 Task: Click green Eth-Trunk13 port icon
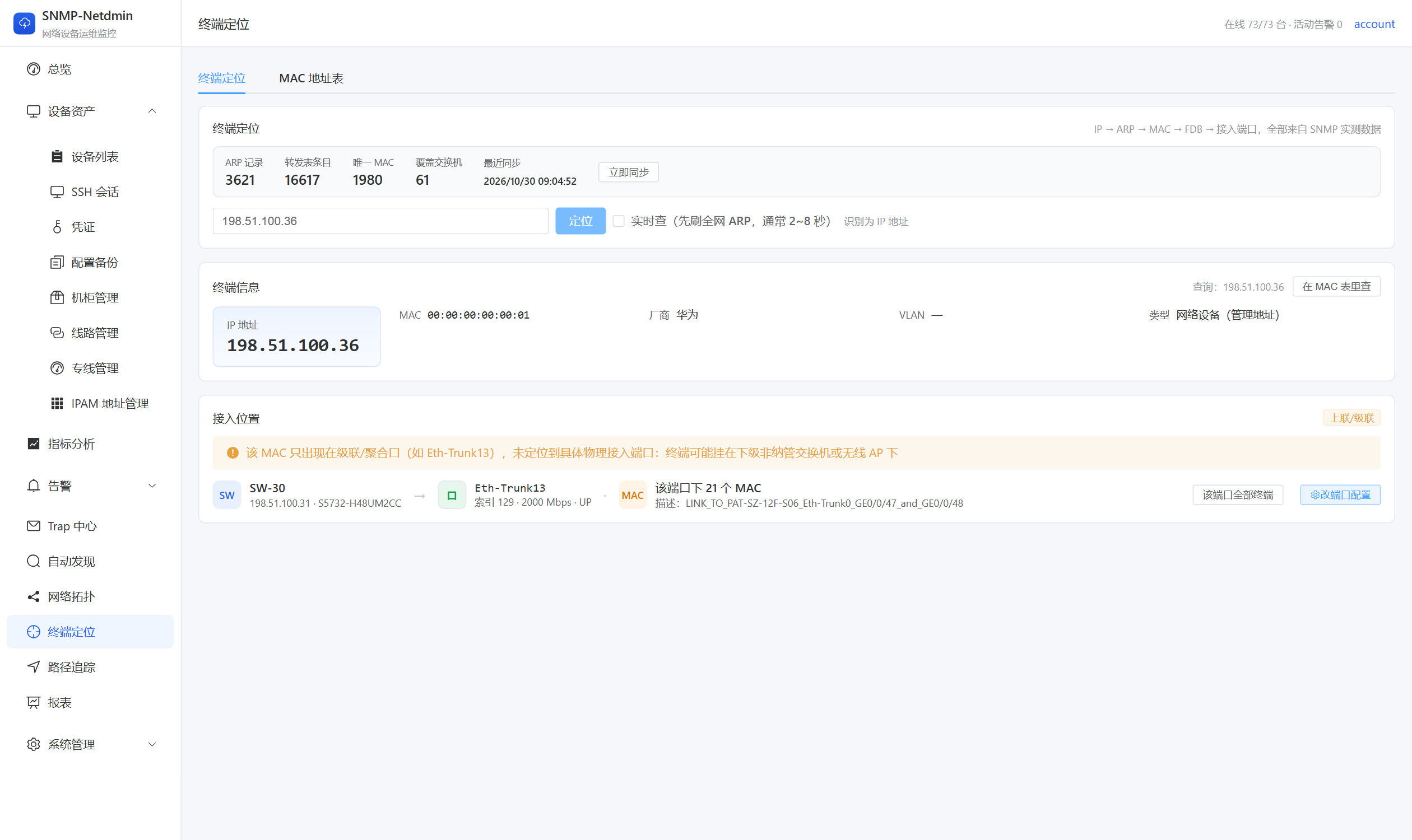pyautogui.click(x=452, y=495)
